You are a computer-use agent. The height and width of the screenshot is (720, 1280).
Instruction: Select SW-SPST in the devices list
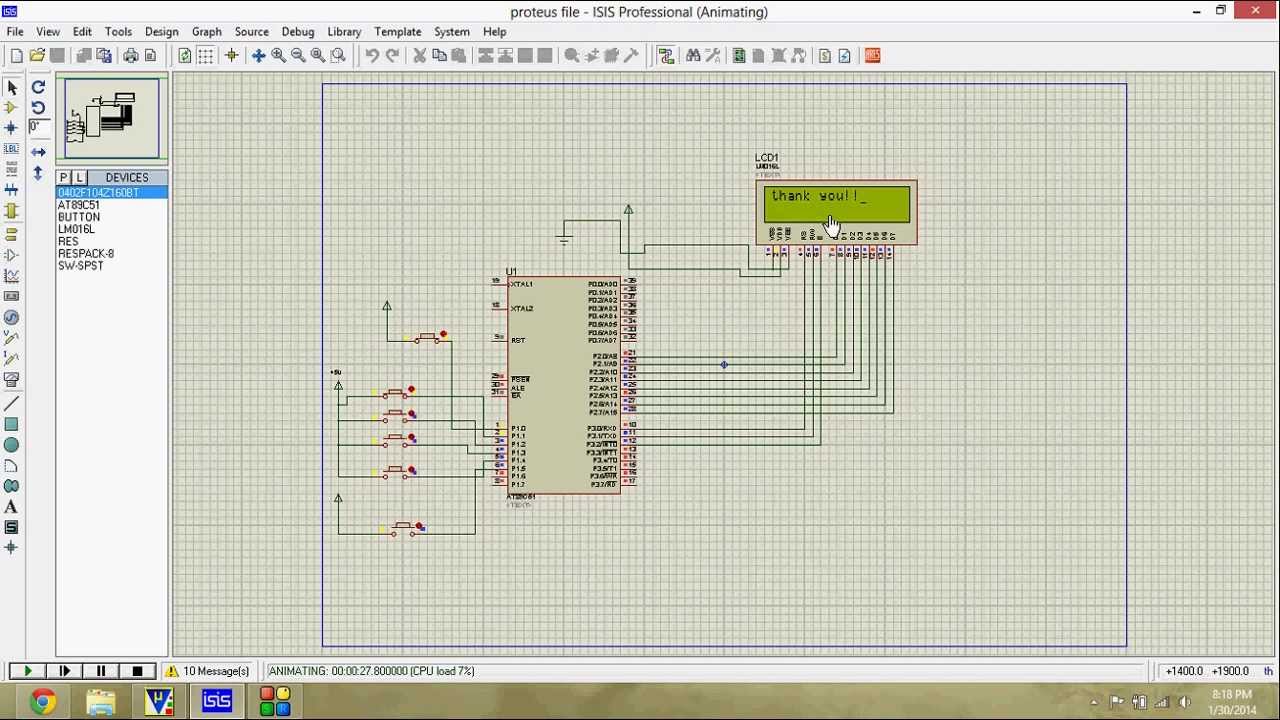(111, 266)
